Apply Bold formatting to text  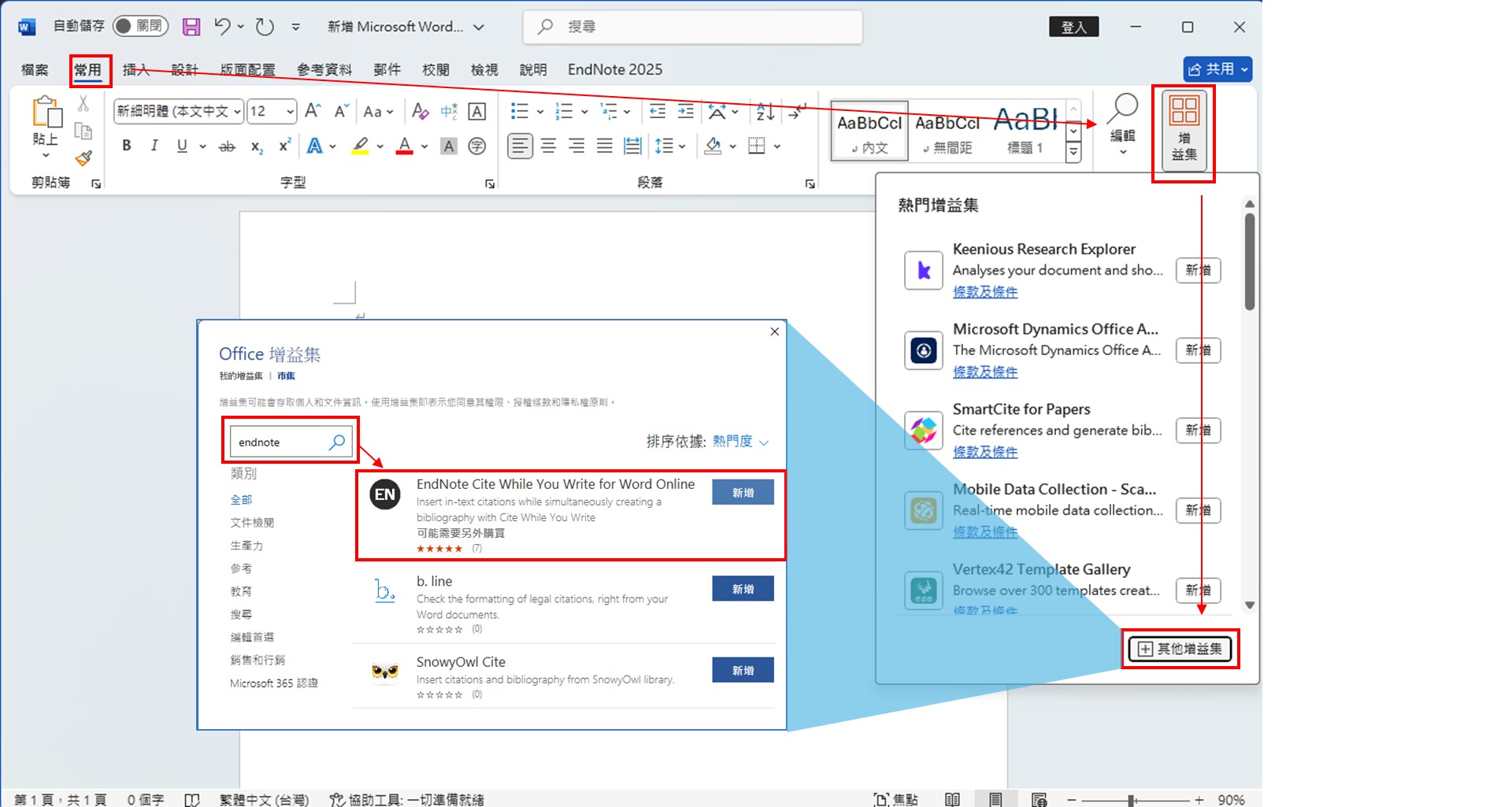(127, 146)
